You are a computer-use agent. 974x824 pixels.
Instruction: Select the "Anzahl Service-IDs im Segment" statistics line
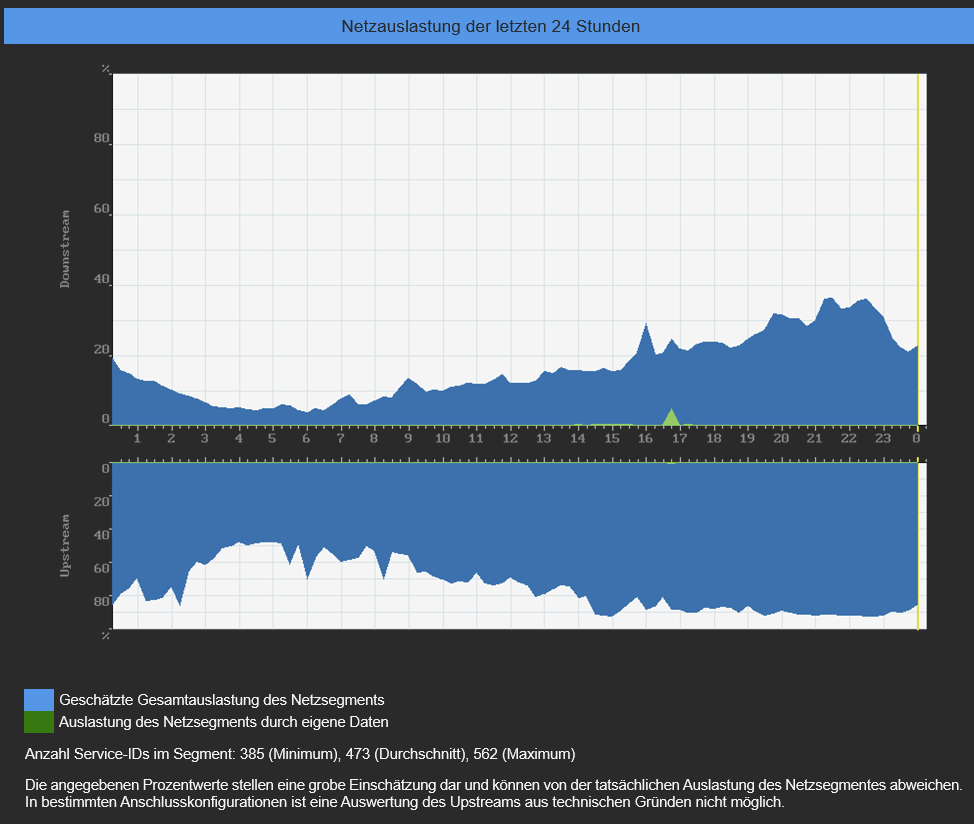300,754
